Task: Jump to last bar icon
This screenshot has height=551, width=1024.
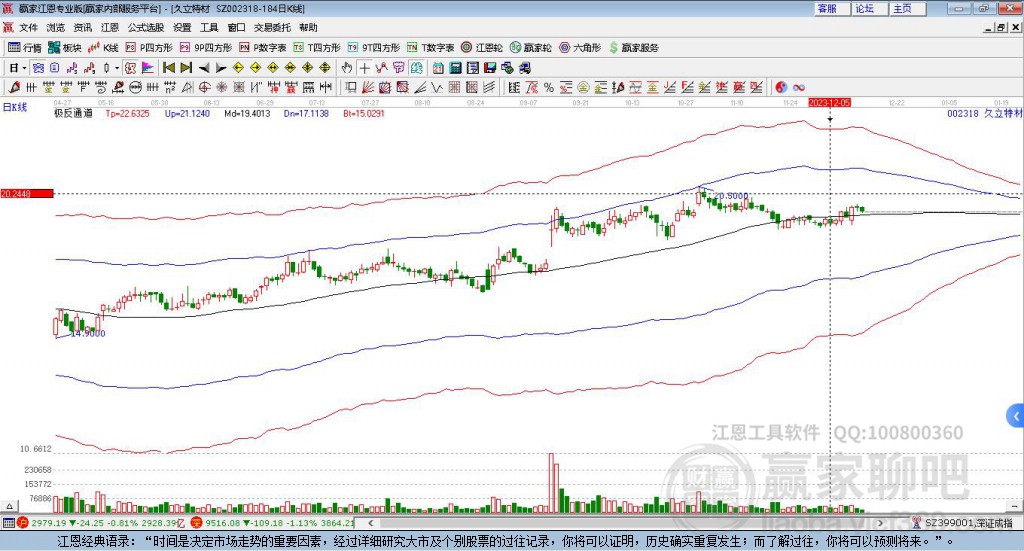Action: (x=186, y=68)
